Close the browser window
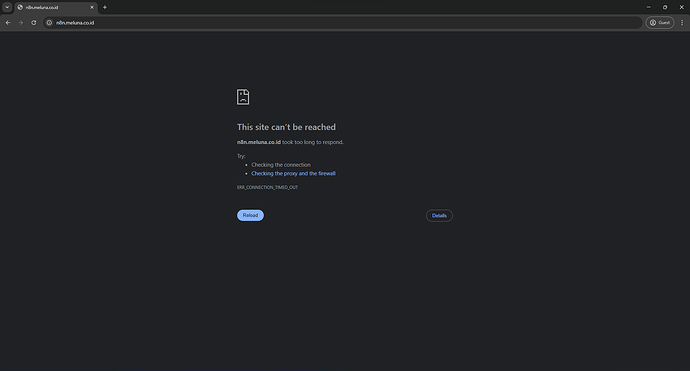690x371 pixels. pos(682,7)
